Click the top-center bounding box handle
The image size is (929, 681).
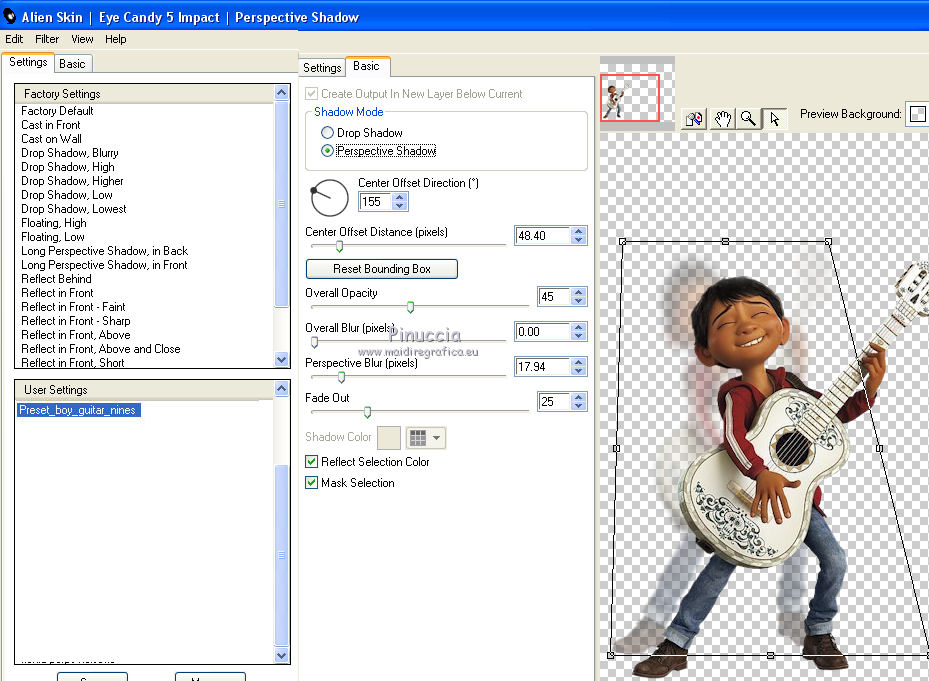(725, 242)
